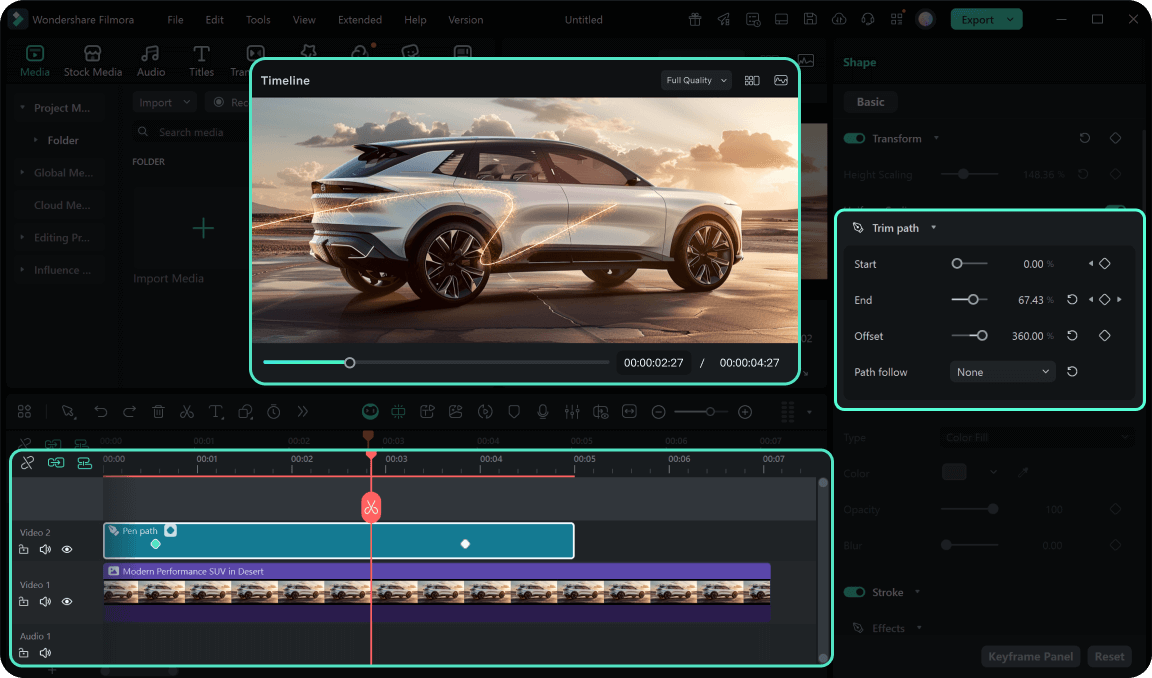Reset the End trim path value

click(1072, 300)
